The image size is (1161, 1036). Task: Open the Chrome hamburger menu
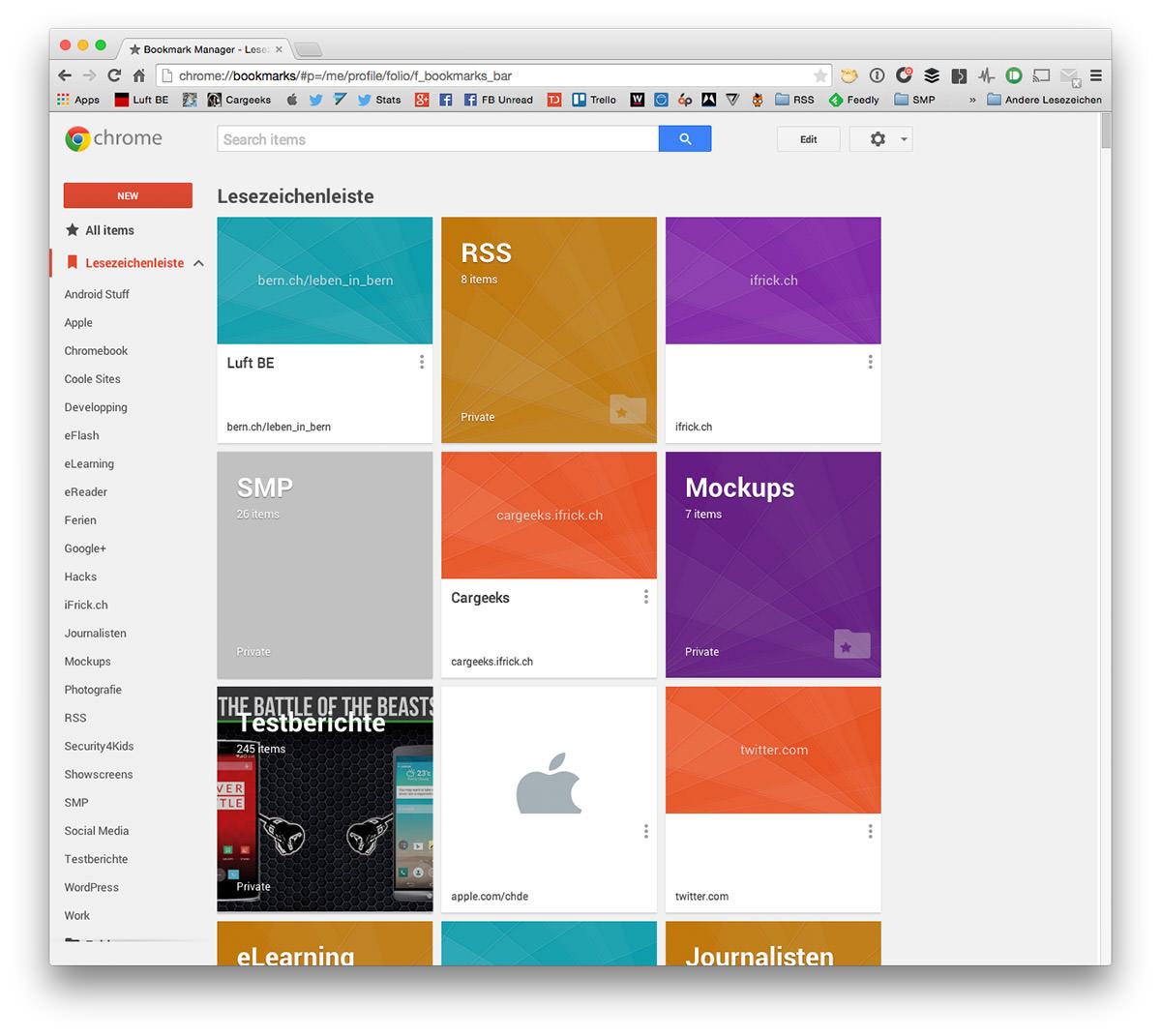[1095, 75]
